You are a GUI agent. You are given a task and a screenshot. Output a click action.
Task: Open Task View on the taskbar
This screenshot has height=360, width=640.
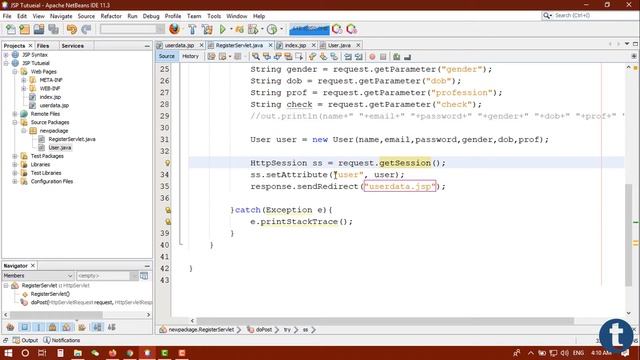[42, 353]
